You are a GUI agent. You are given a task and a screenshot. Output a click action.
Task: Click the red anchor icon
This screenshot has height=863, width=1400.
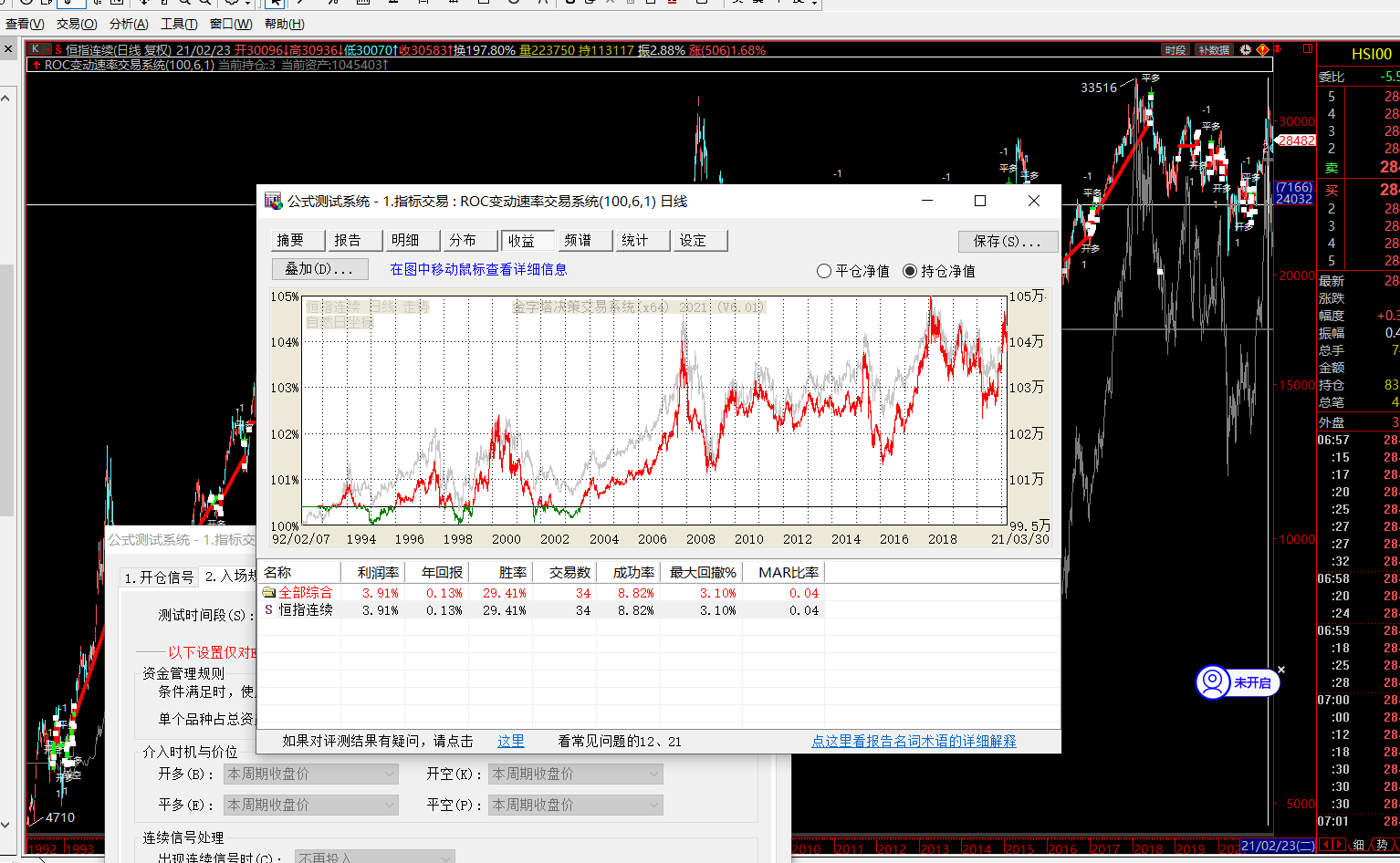pyautogui.click(x=1278, y=49)
